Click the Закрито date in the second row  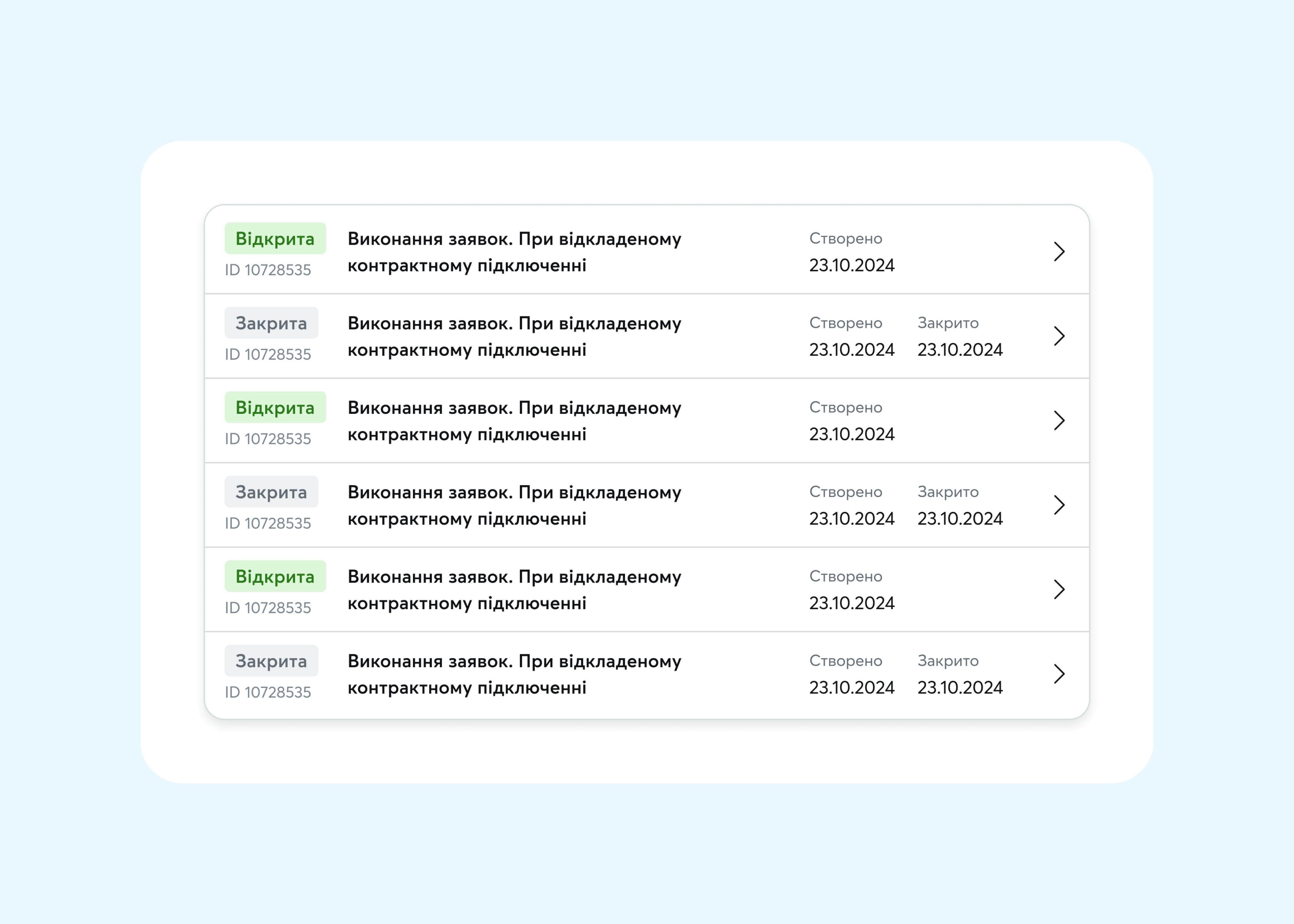(960, 349)
